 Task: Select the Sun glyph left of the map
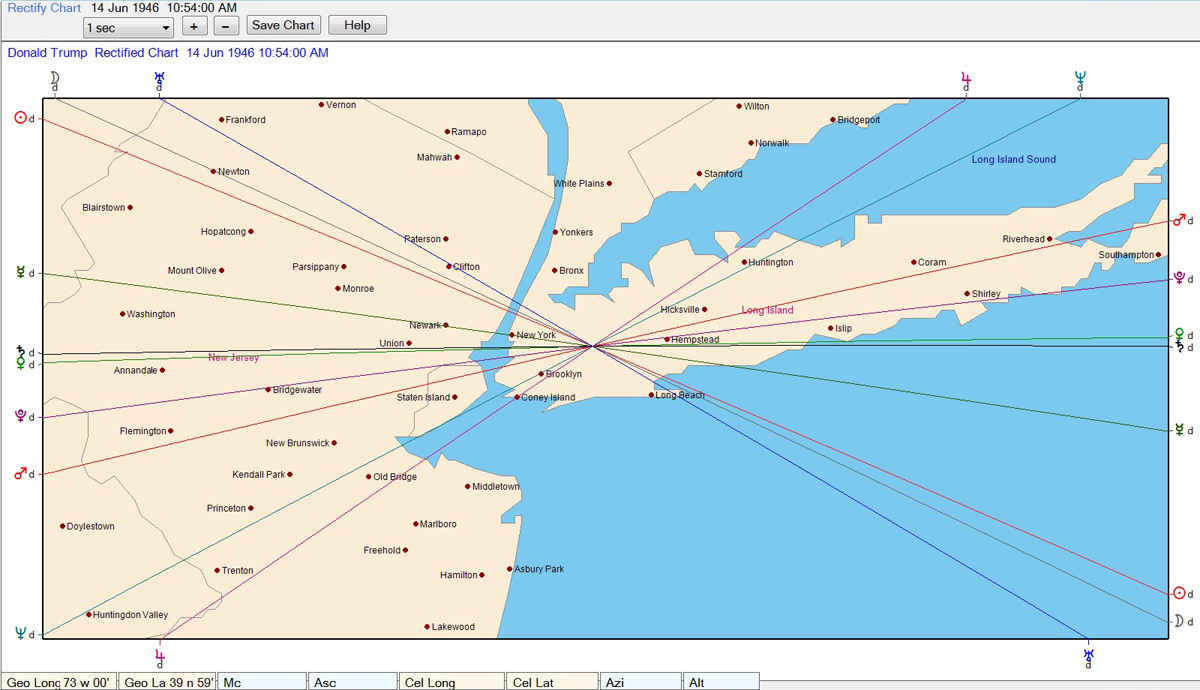(19, 118)
